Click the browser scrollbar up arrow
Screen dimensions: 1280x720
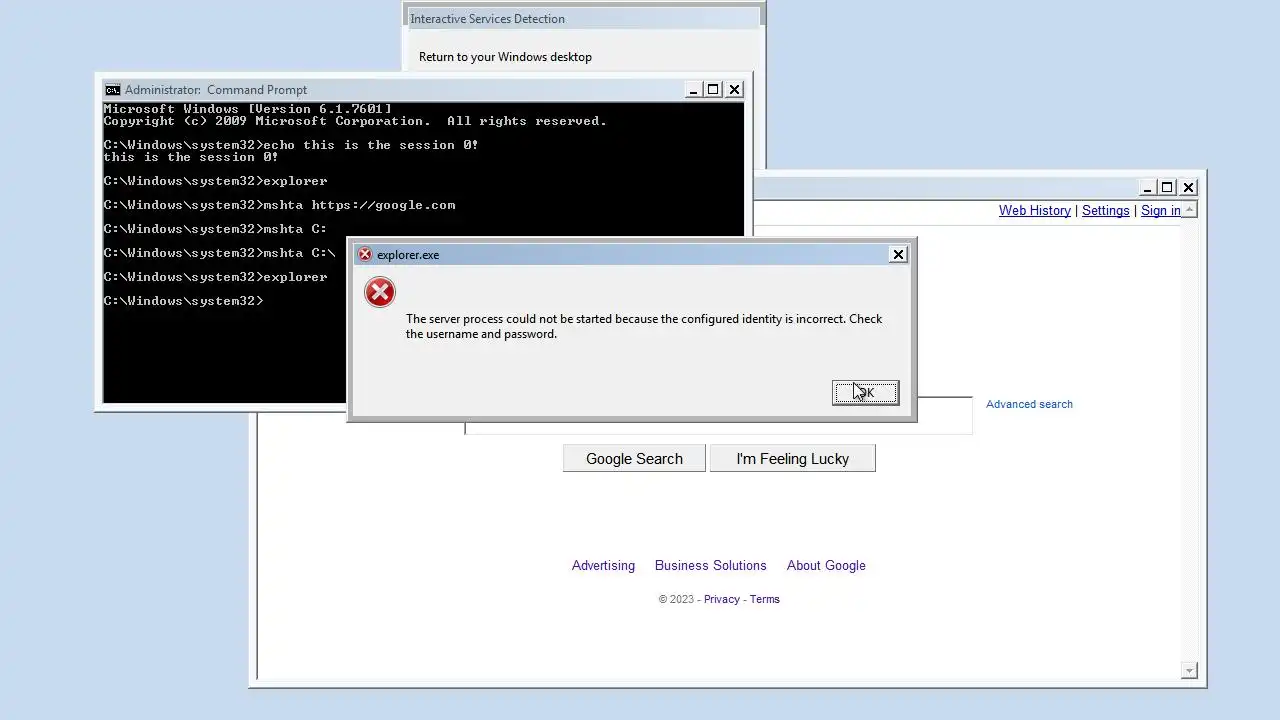click(1189, 211)
